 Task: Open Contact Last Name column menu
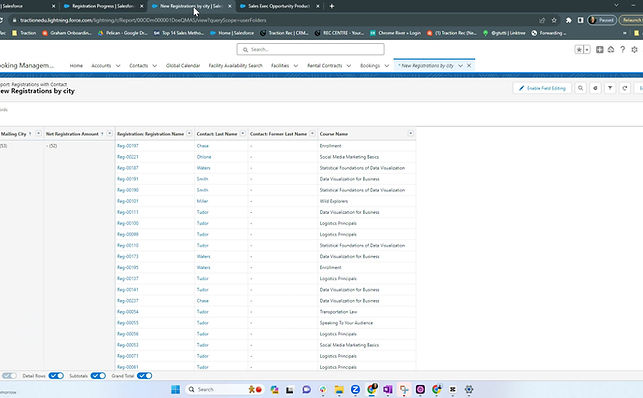[x=243, y=133]
